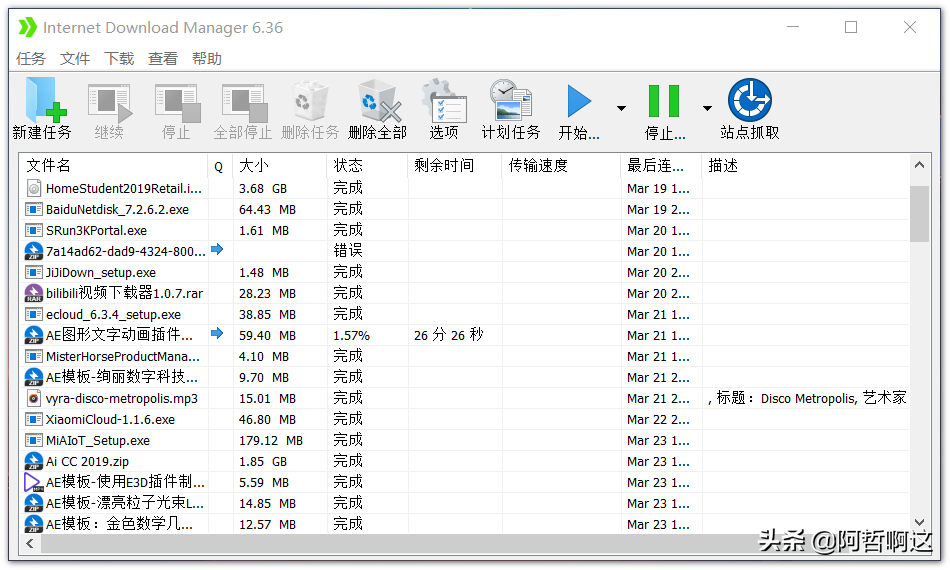The height and width of the screenshot is (570, 950).
Task: Select the ecloud_6.3.4_setup.exe file
Action: [x=113, y=314]
